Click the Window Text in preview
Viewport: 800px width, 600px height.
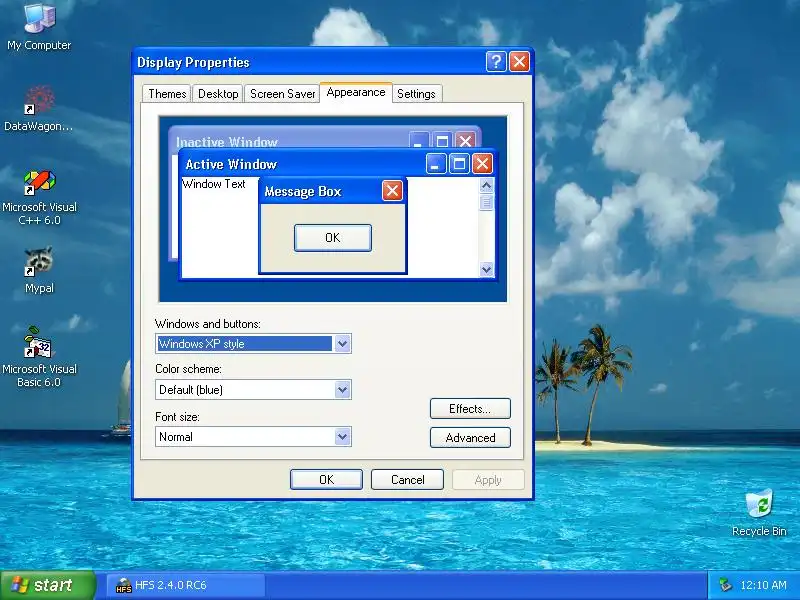click(214, 184)
